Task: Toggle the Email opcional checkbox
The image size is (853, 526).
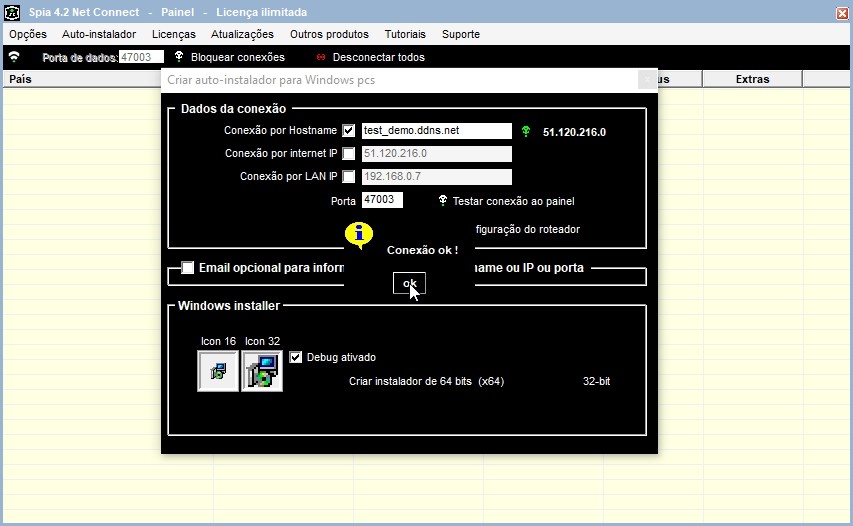Action: pyautogui.click(x=188, y=268)
